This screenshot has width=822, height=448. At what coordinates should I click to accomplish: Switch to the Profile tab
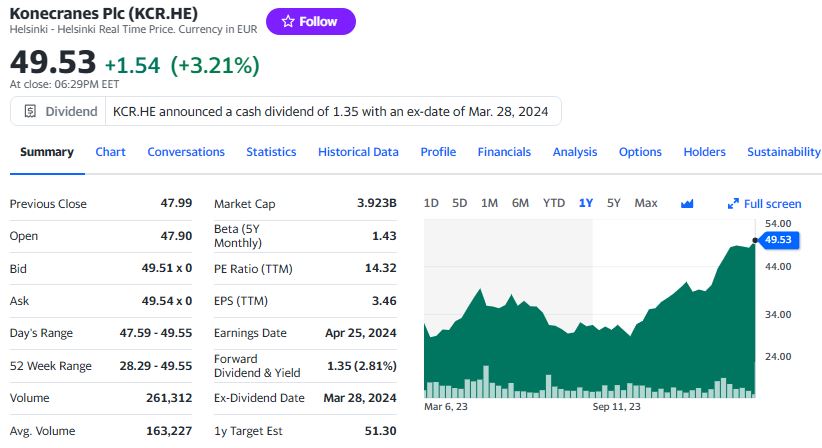(x=438, y=152)
